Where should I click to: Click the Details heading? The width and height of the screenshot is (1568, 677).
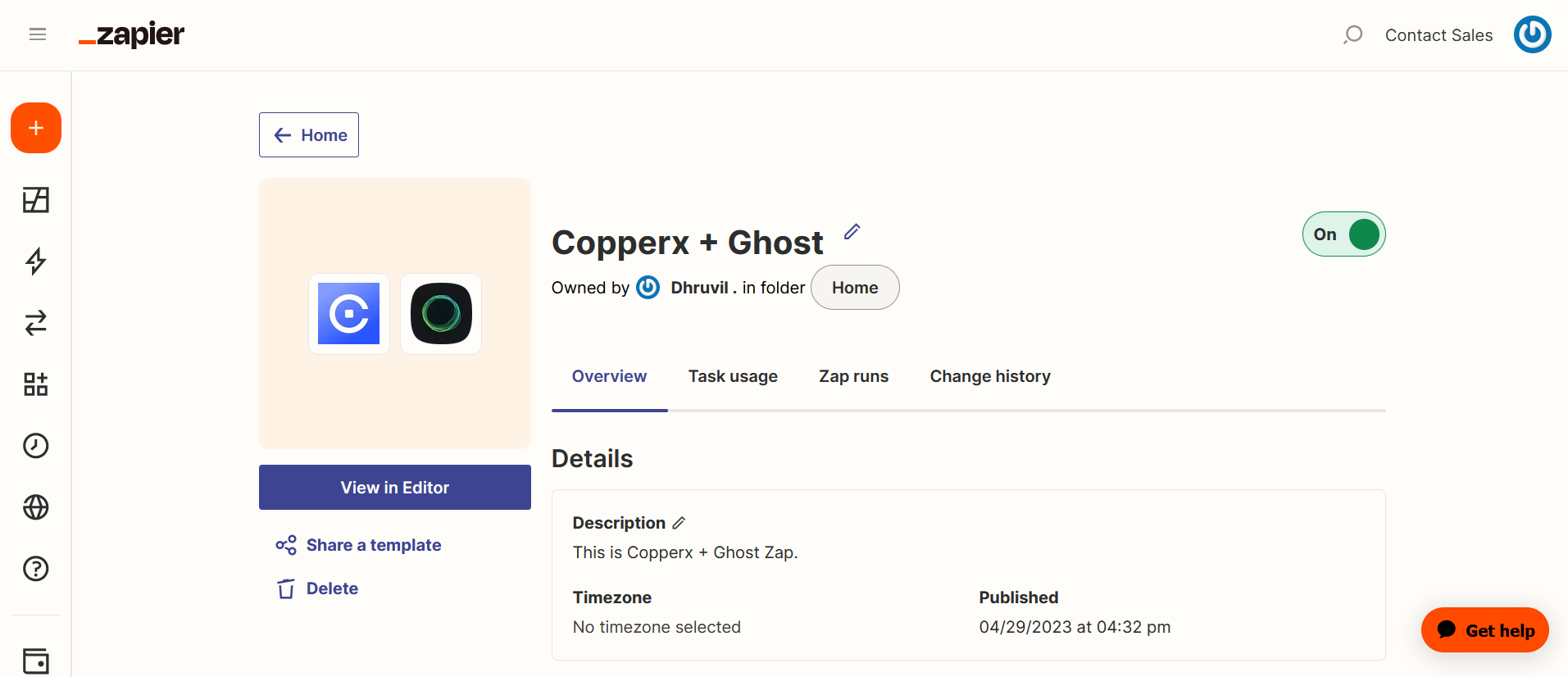click(x=592, y=458)
